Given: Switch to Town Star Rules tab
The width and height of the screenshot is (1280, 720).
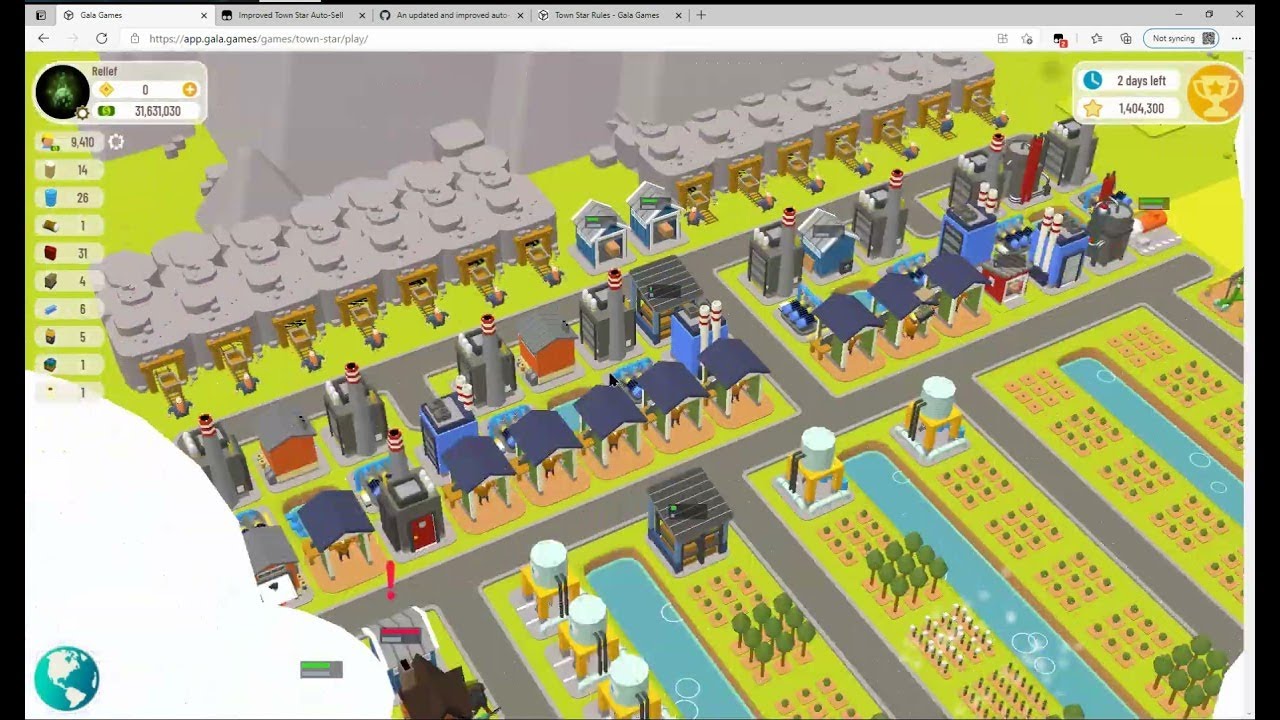Looking at the screenshot, I should coord(608,15).
